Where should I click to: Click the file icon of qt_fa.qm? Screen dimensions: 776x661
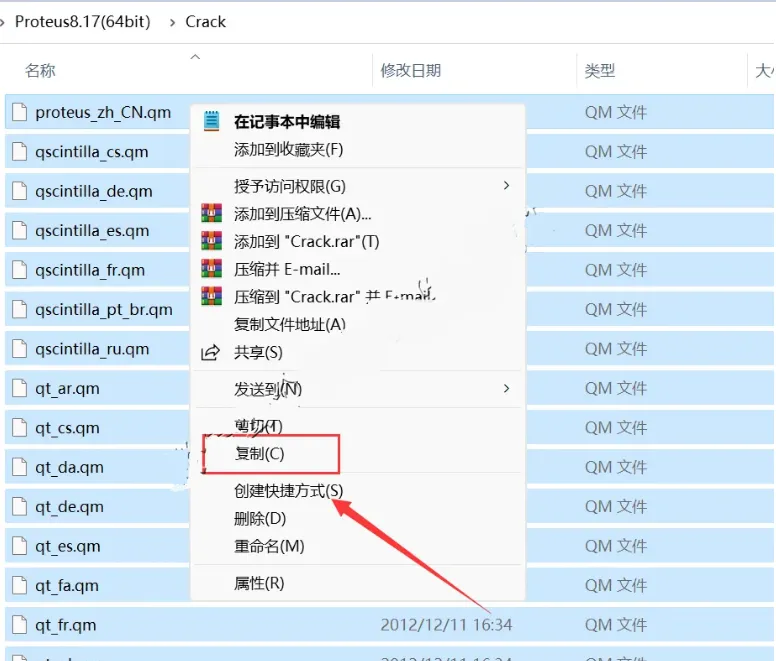pos(19,585)
